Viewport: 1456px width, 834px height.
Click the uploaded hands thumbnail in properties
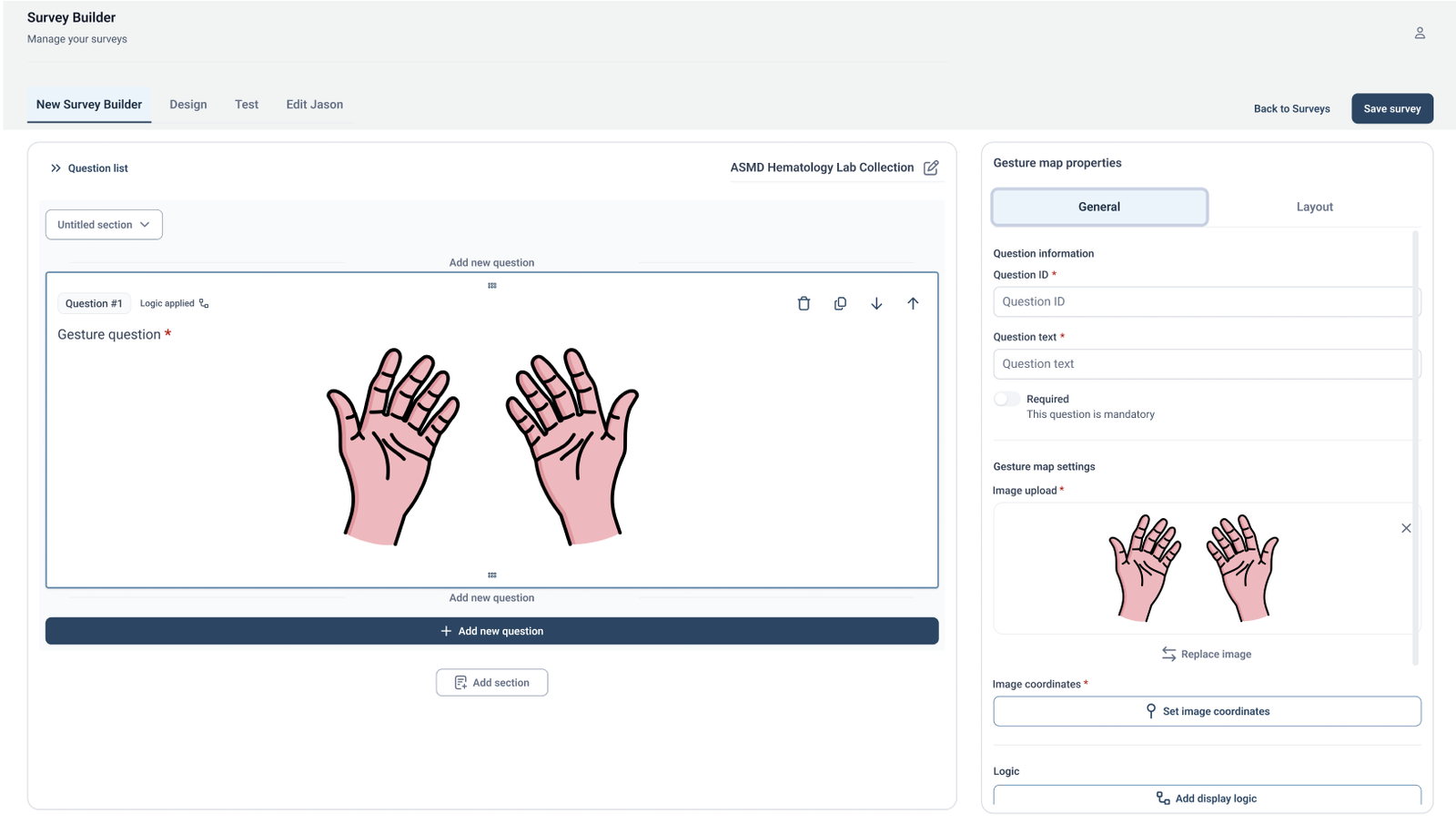[x=1193, y=568]
